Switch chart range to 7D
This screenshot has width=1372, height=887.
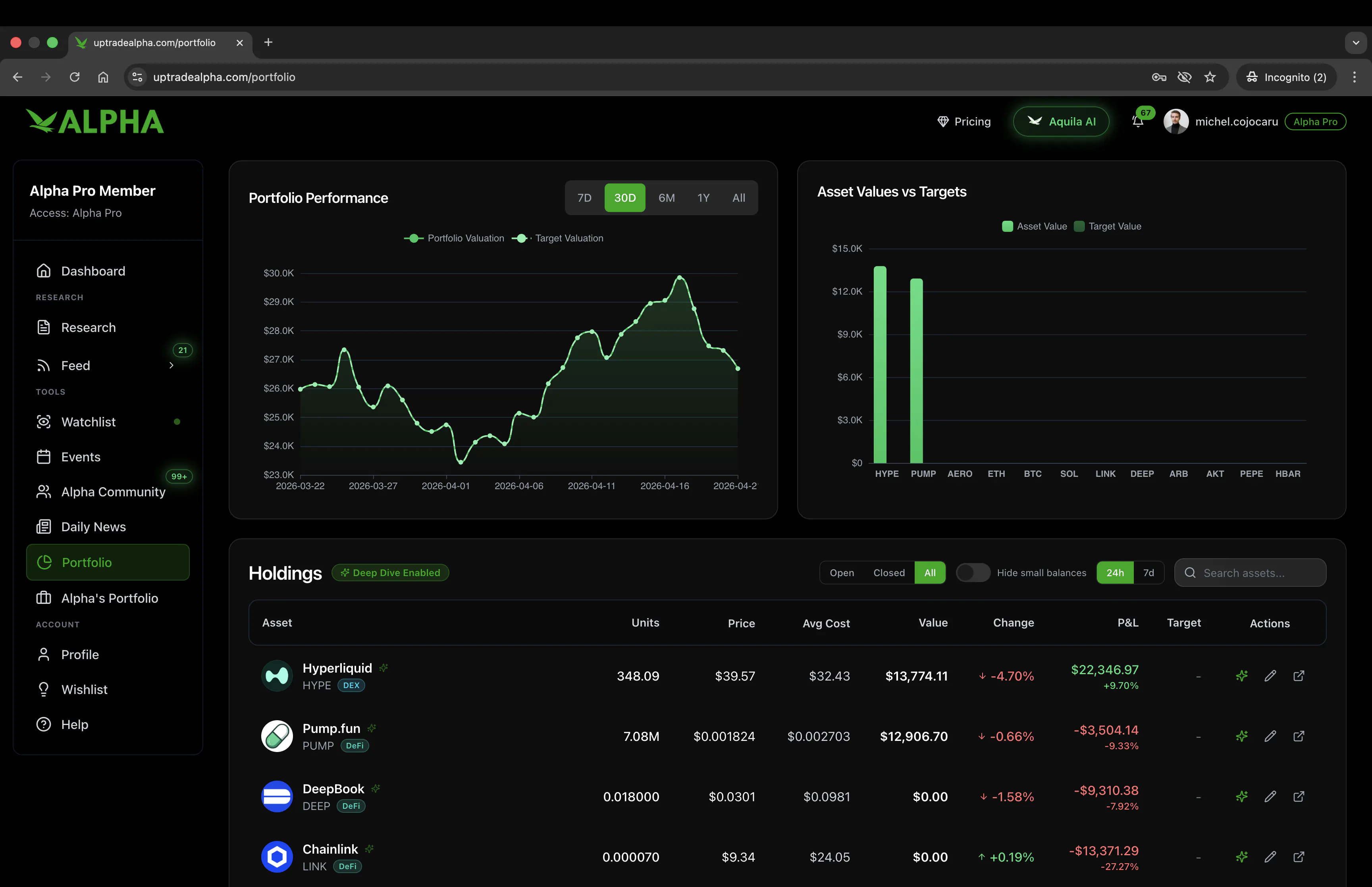click(x=584, y=198)
